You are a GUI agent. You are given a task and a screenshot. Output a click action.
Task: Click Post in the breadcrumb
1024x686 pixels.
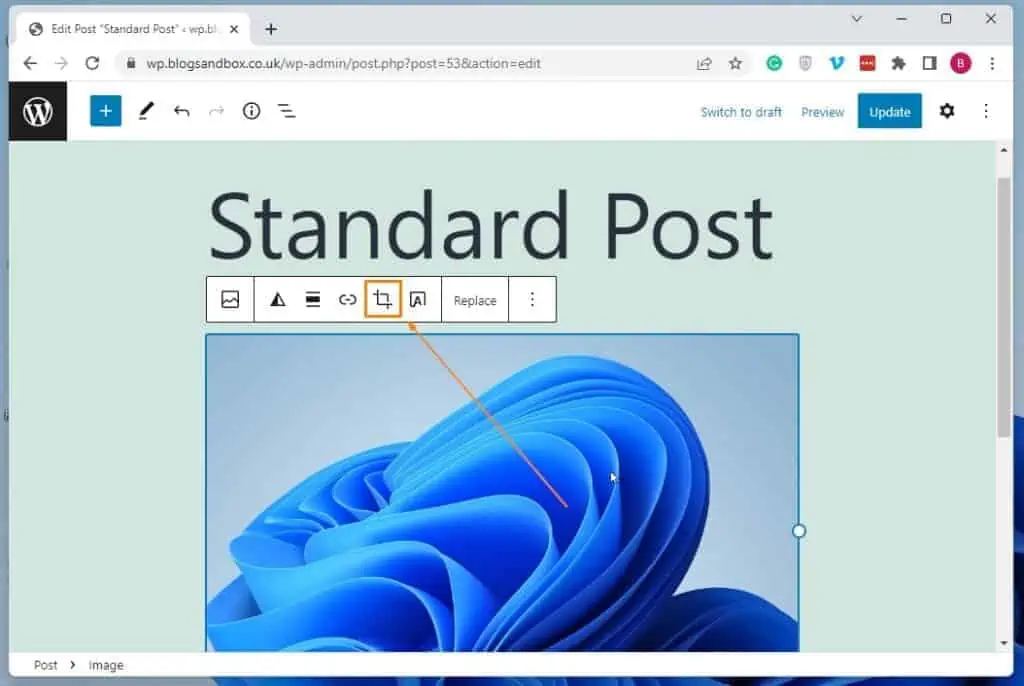click(x=46, y=665)
